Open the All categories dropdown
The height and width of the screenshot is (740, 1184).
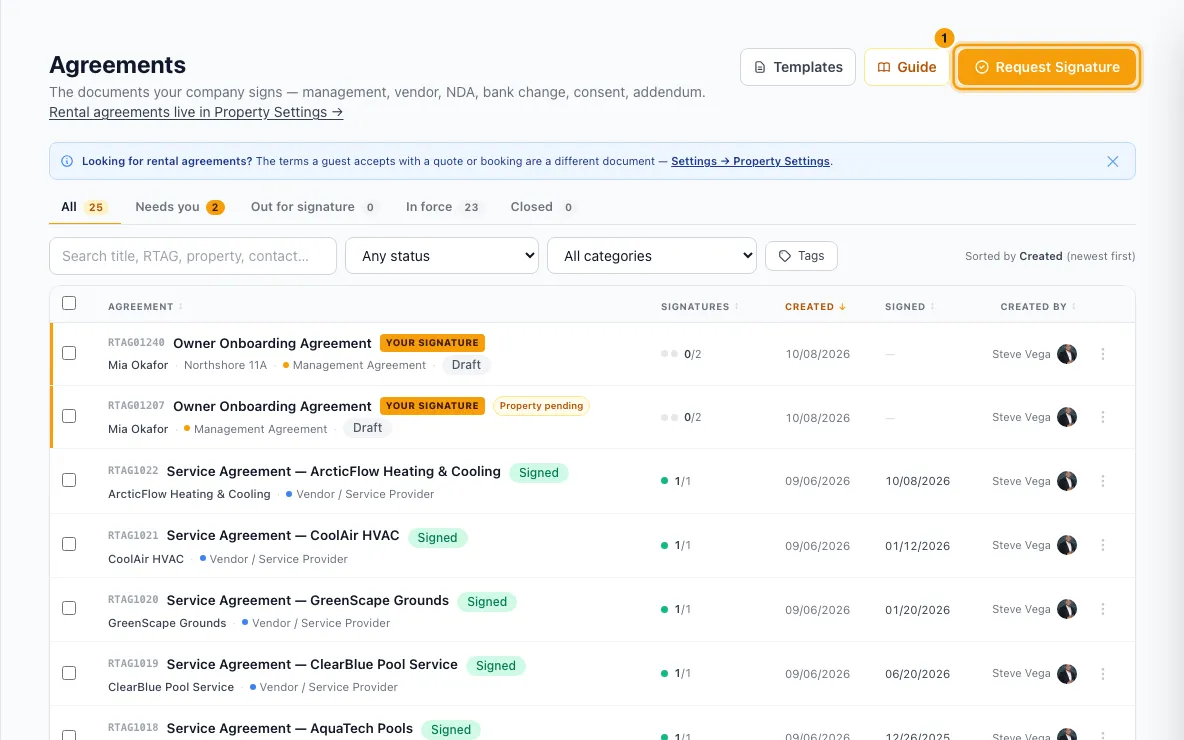click(652, 256)
